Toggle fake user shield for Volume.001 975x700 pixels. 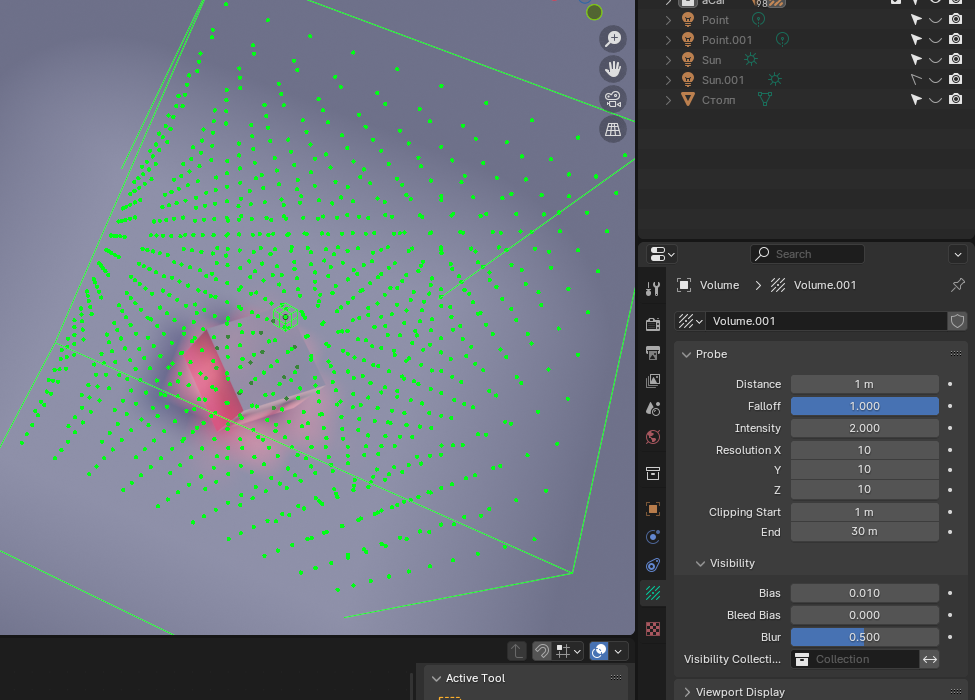[957, 321]
